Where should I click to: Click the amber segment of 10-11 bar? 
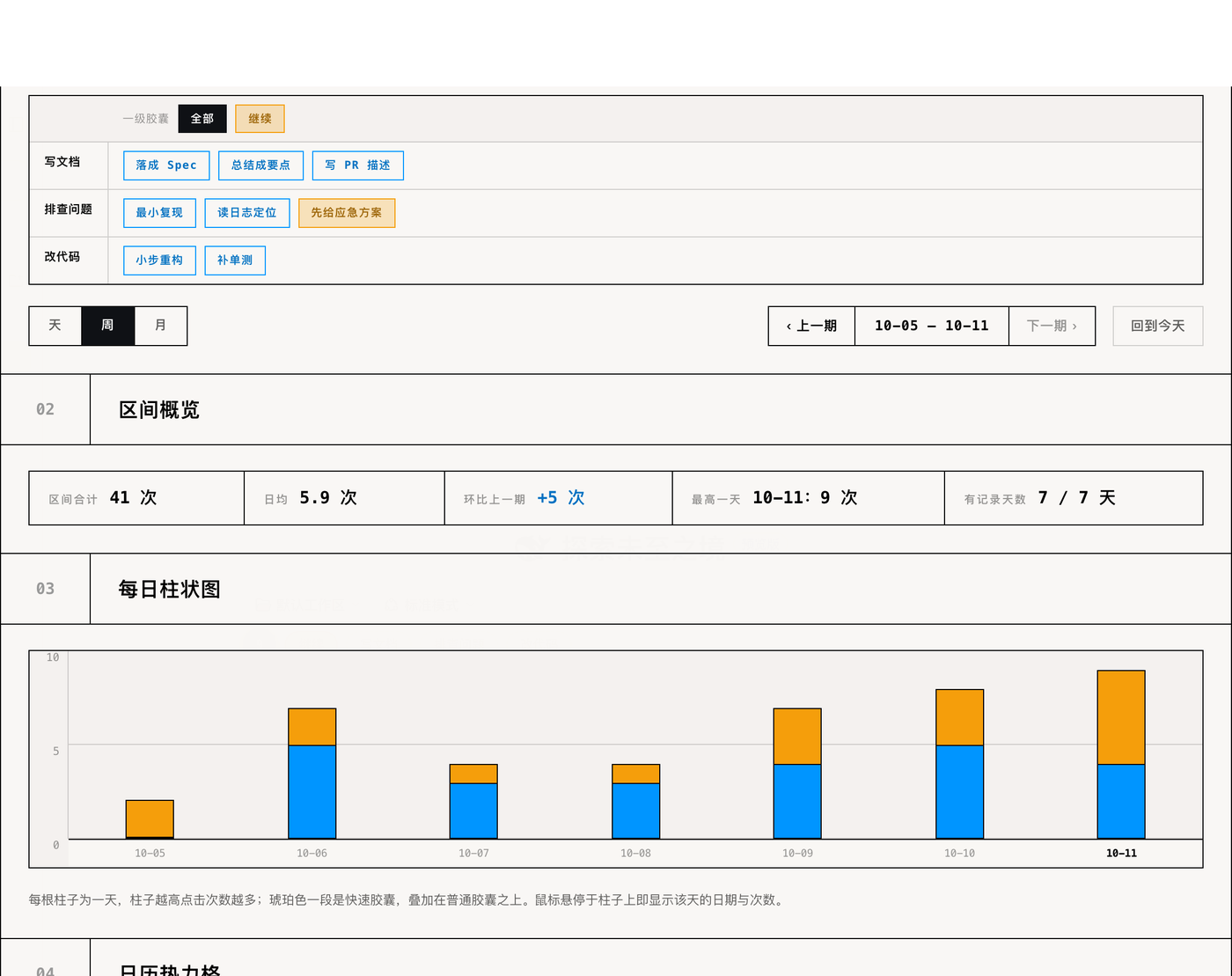[x=1121, y=717]
